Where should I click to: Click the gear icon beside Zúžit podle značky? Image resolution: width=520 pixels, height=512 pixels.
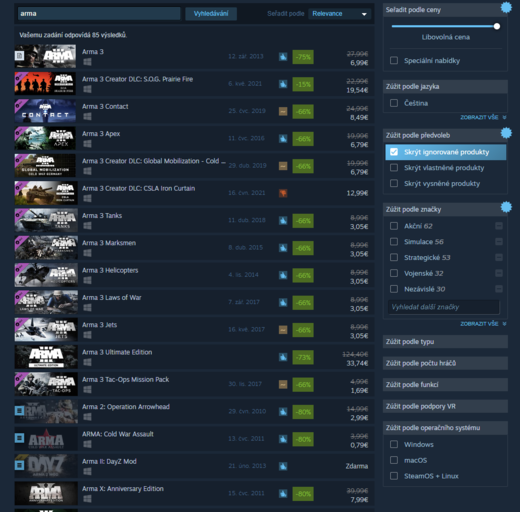pos(506,207)
